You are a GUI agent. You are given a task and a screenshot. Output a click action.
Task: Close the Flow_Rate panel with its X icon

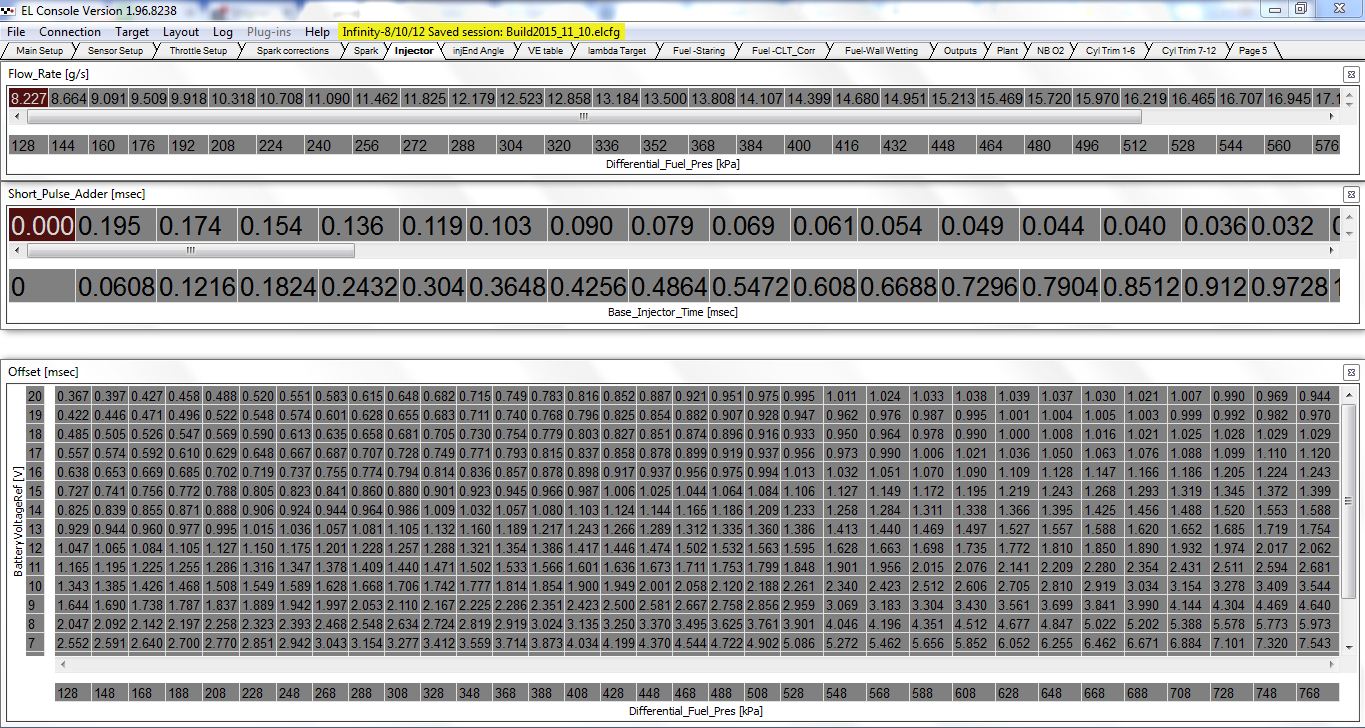(1350, 74)
